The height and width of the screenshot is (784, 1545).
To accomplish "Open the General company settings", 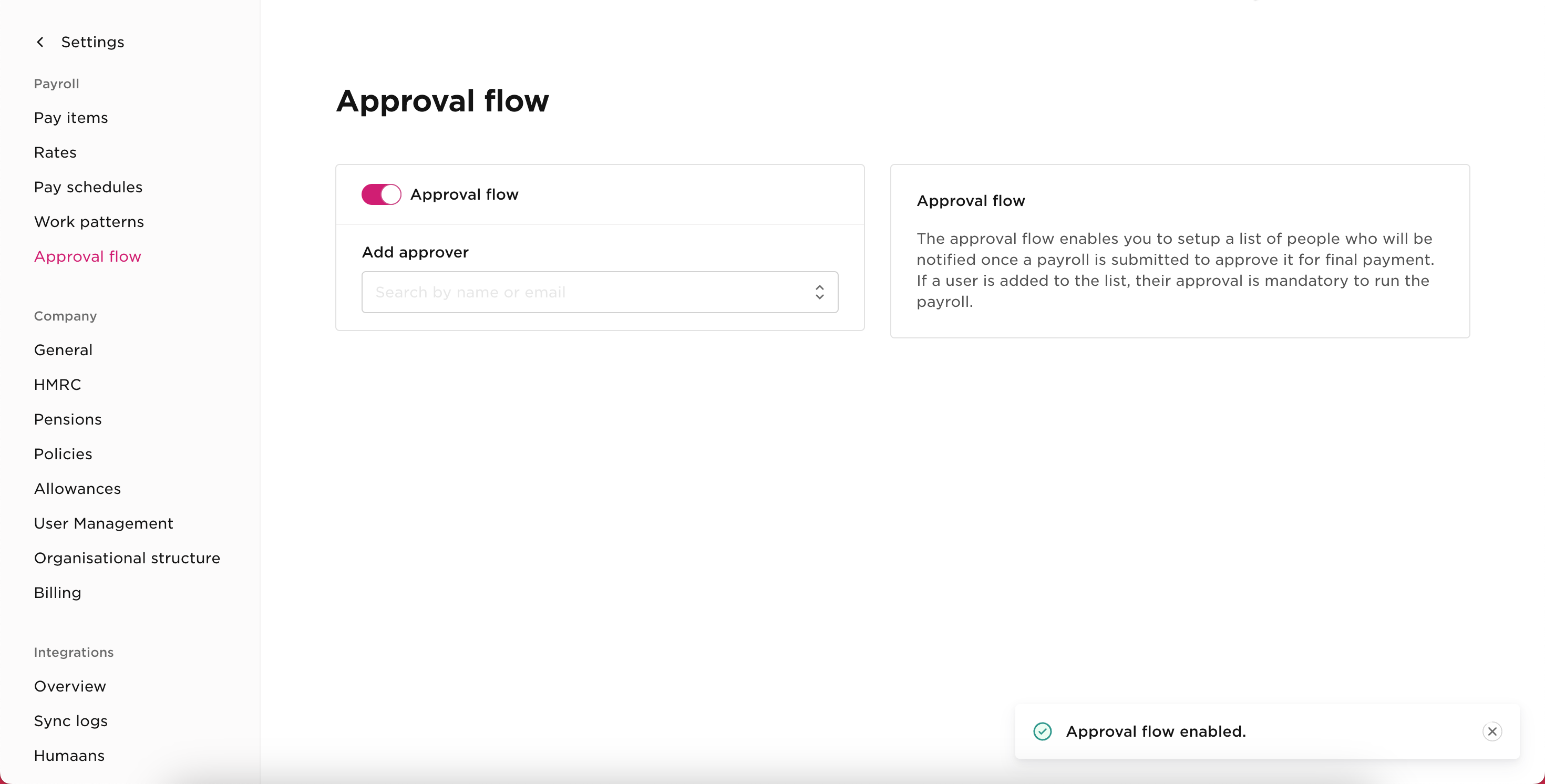I will [63, 350].
